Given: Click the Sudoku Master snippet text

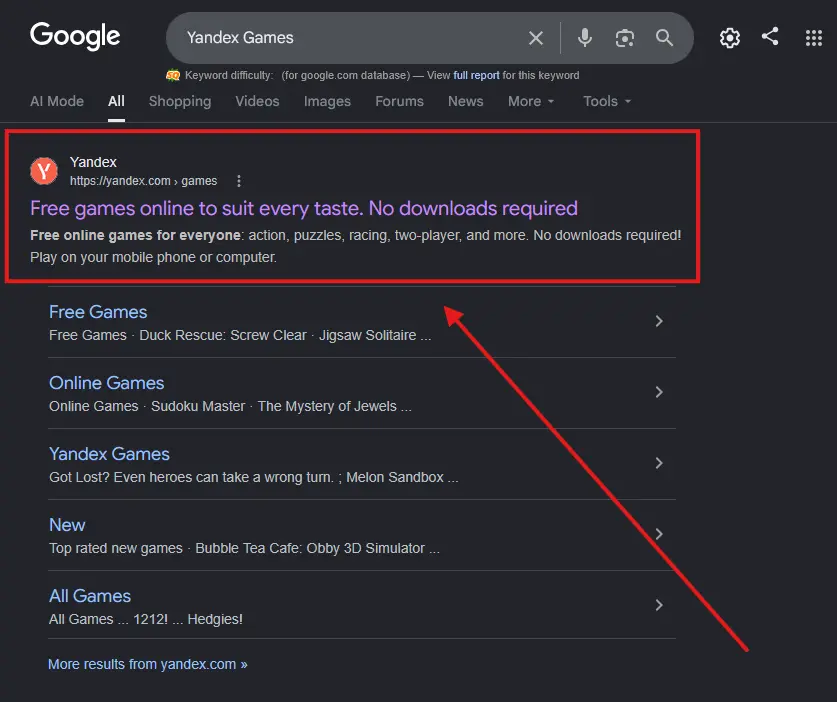Looking at the screenshot, I should click(x=198, y=406).
